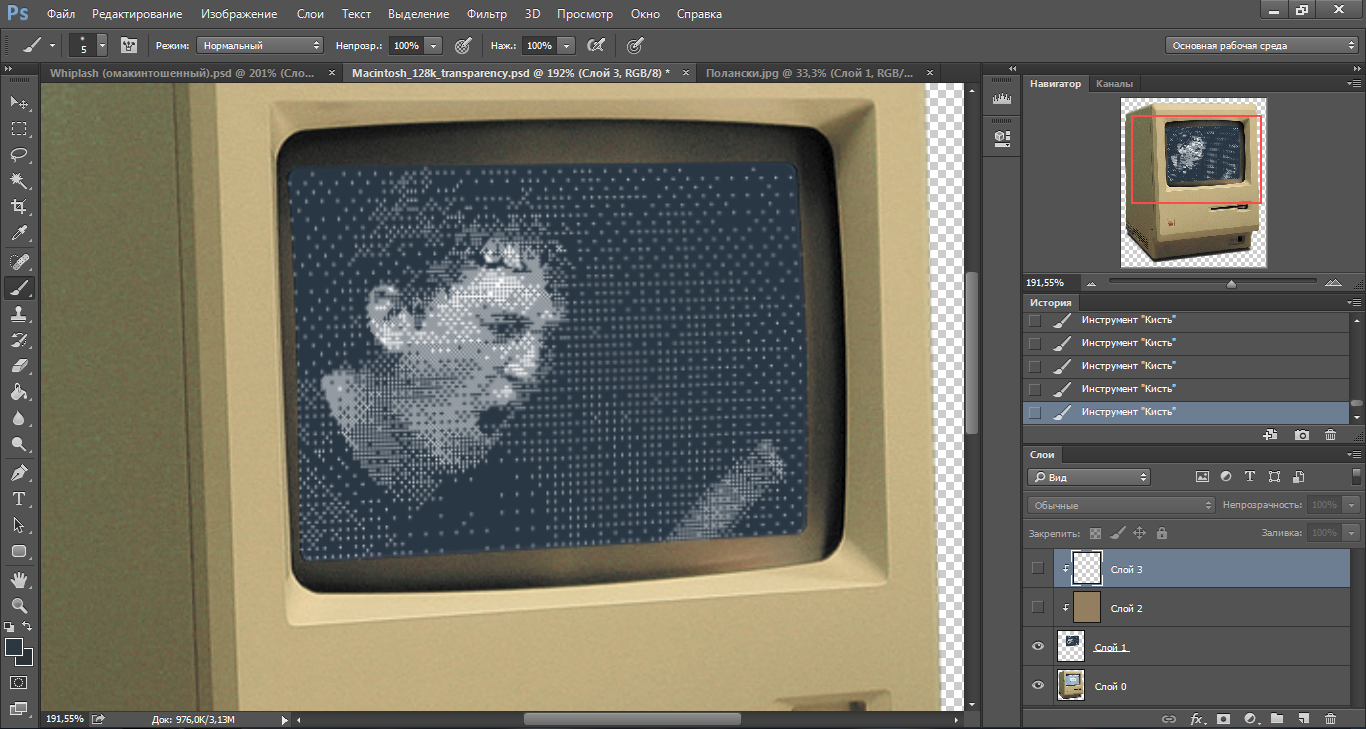This screenshot has width=1366, height=729.
Task: Toggle Quick Mask mode
Action: pos(19,682)
